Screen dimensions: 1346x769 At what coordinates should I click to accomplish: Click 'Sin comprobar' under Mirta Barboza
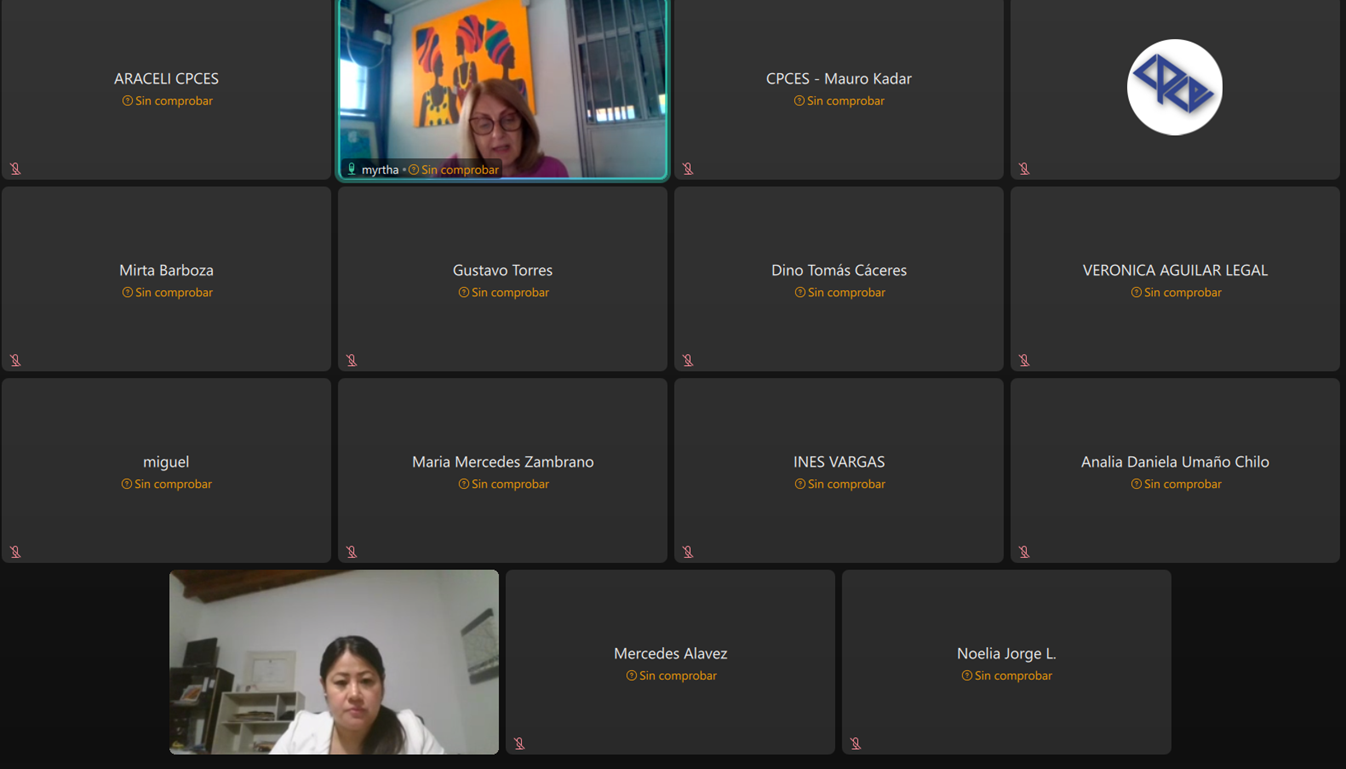click(174, 293)
